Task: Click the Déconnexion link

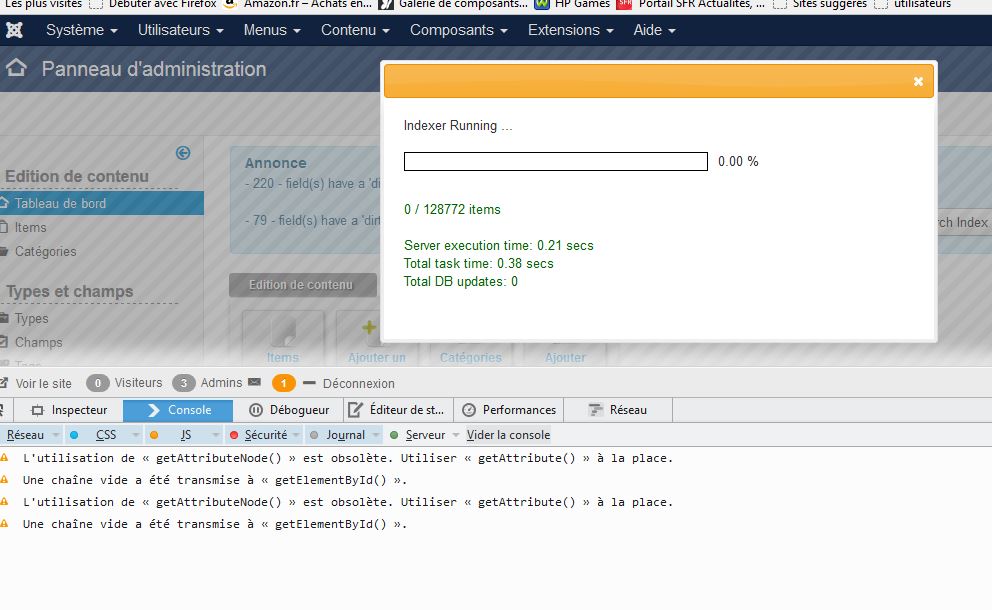Action: click(x=358, y=383)
